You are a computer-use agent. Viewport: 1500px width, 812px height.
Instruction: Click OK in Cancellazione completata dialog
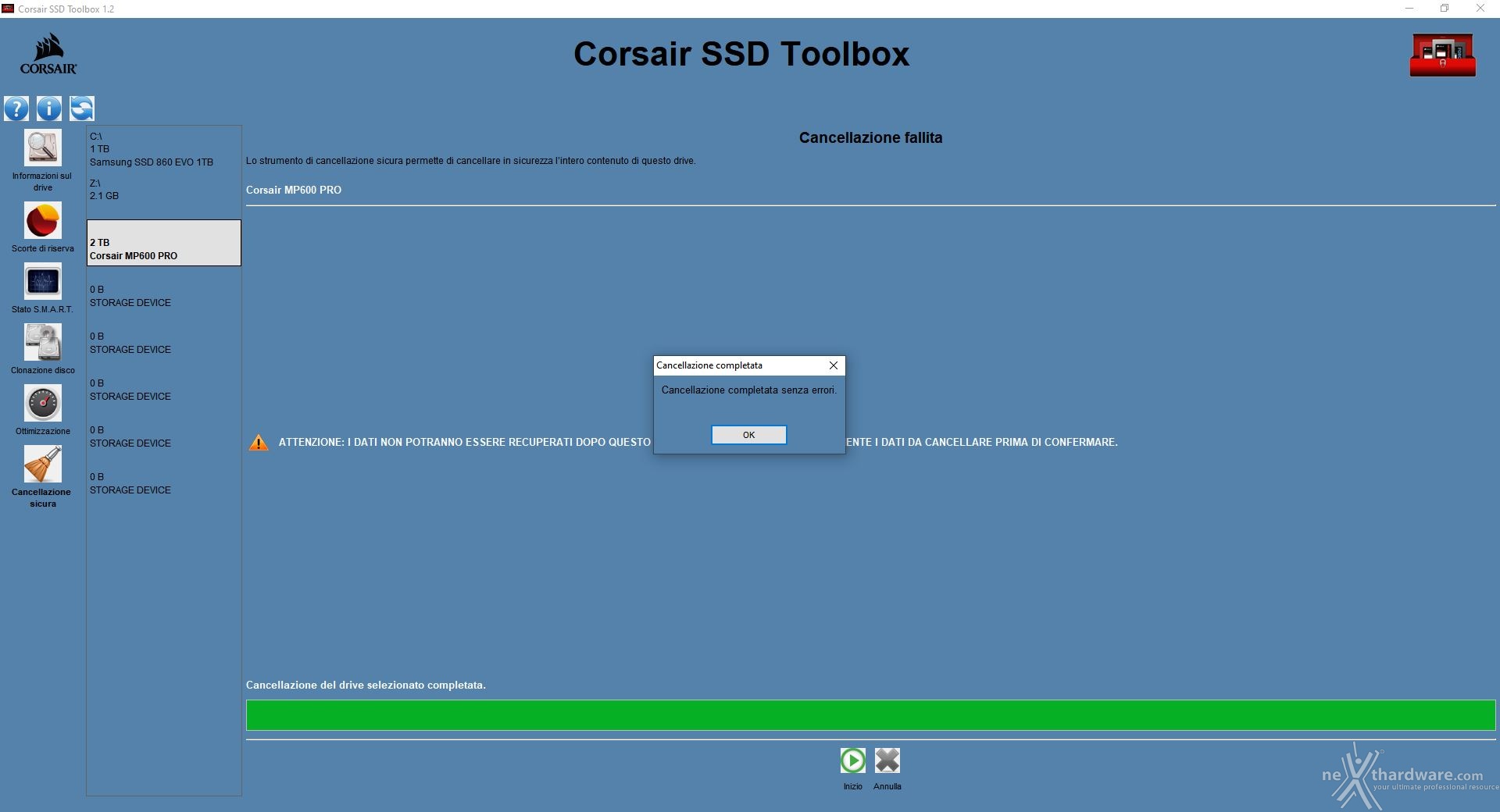point(748,435)
